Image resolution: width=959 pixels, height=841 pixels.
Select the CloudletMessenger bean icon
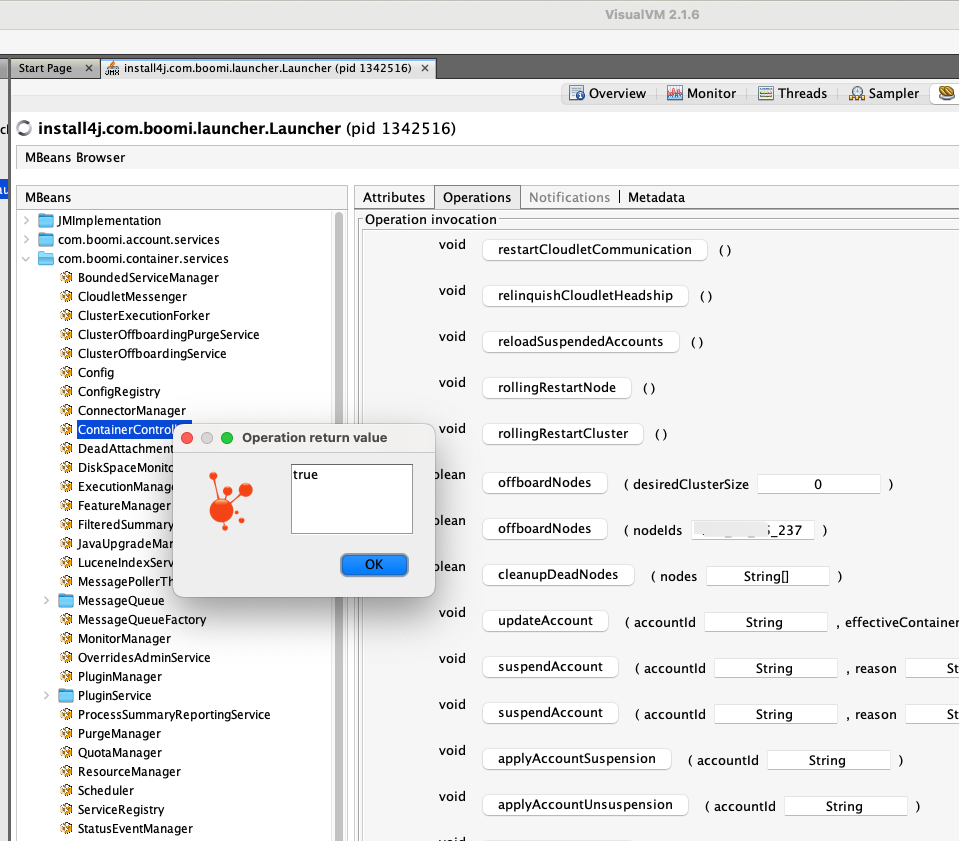pos(67,296)
